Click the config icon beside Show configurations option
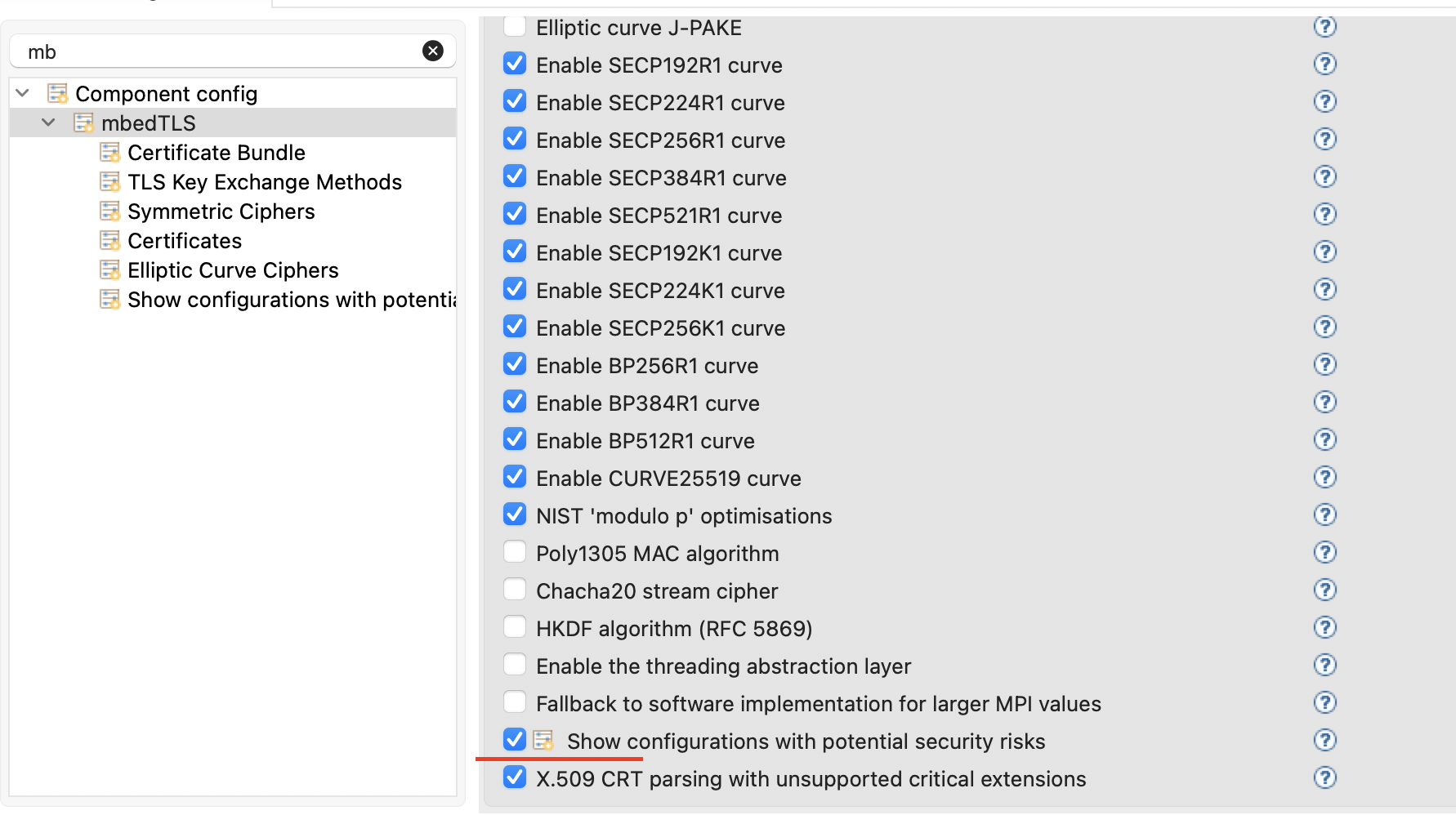 pos(543,739)
